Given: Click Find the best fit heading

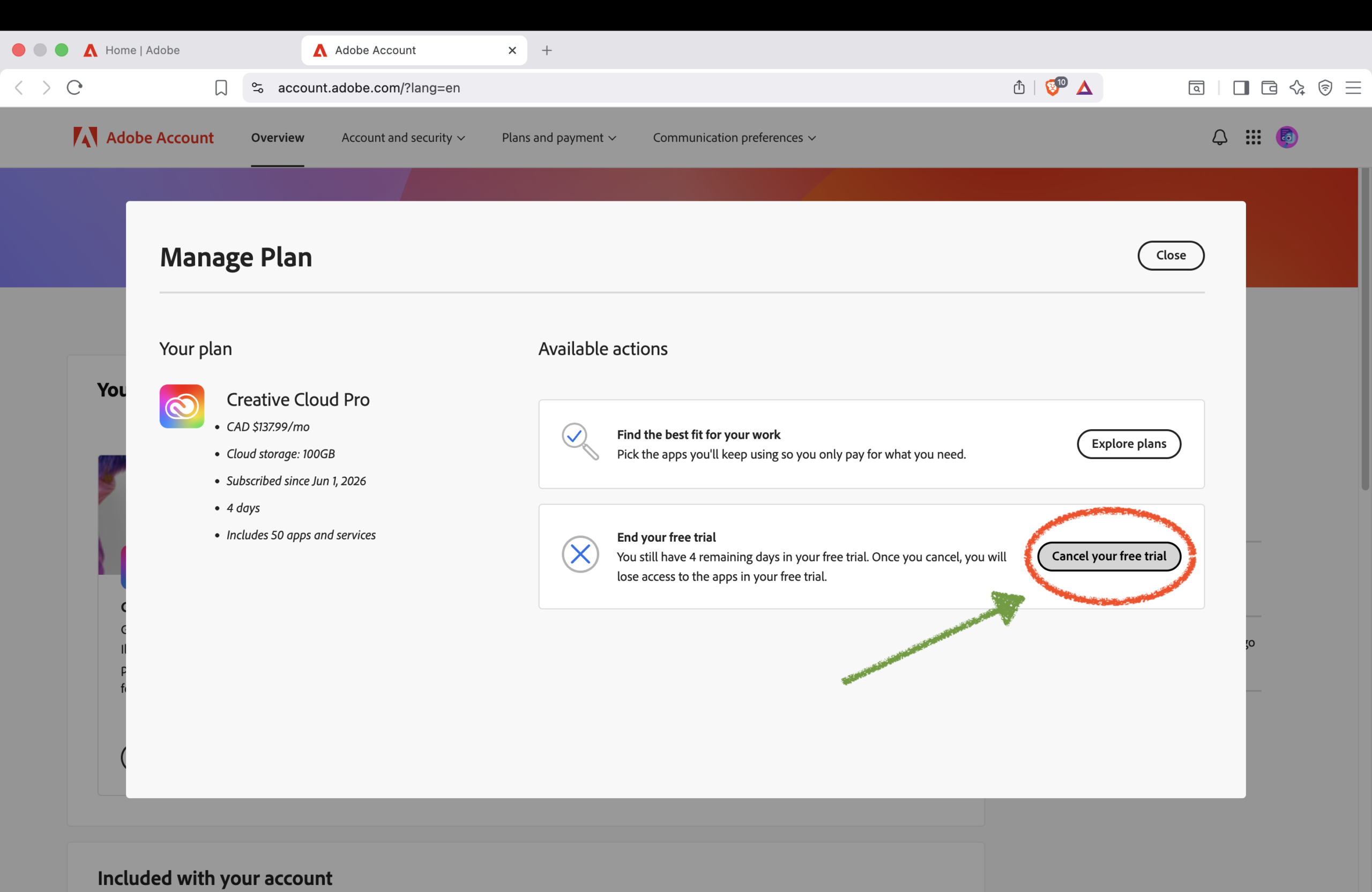Looking at the screenshot, I should 698,434.
